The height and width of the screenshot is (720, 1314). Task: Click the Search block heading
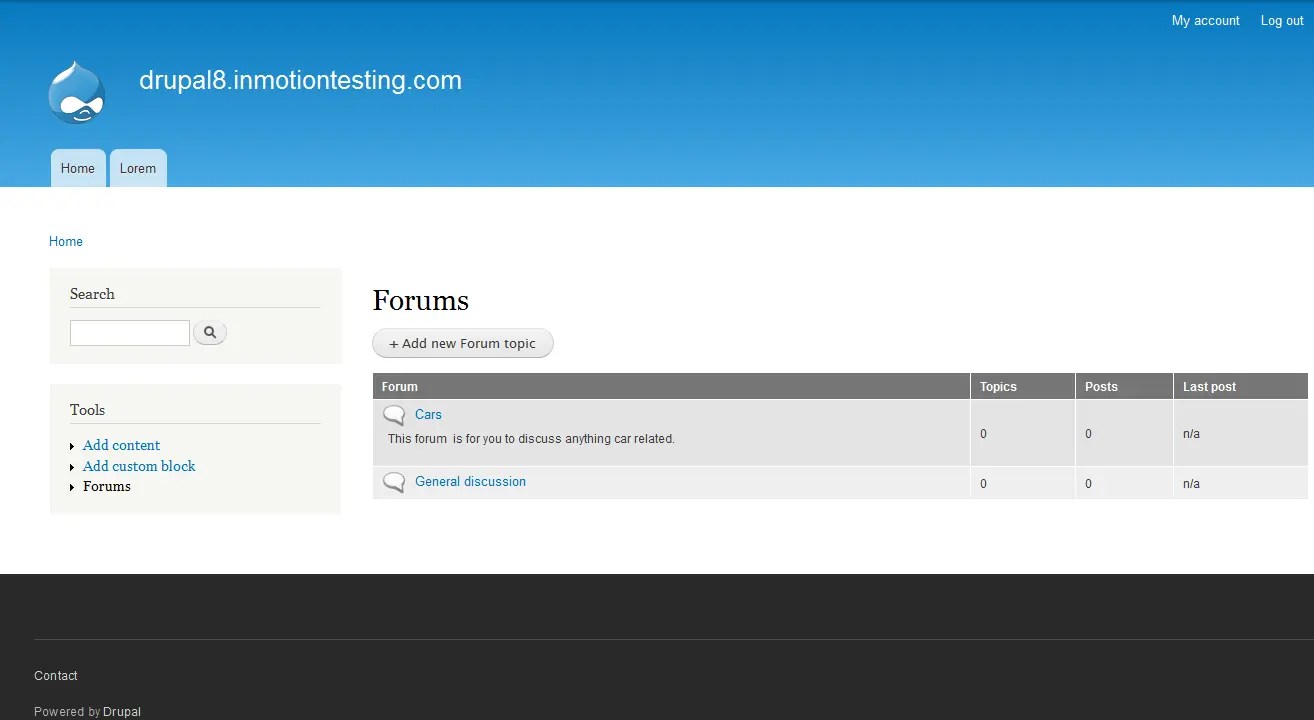92,294
